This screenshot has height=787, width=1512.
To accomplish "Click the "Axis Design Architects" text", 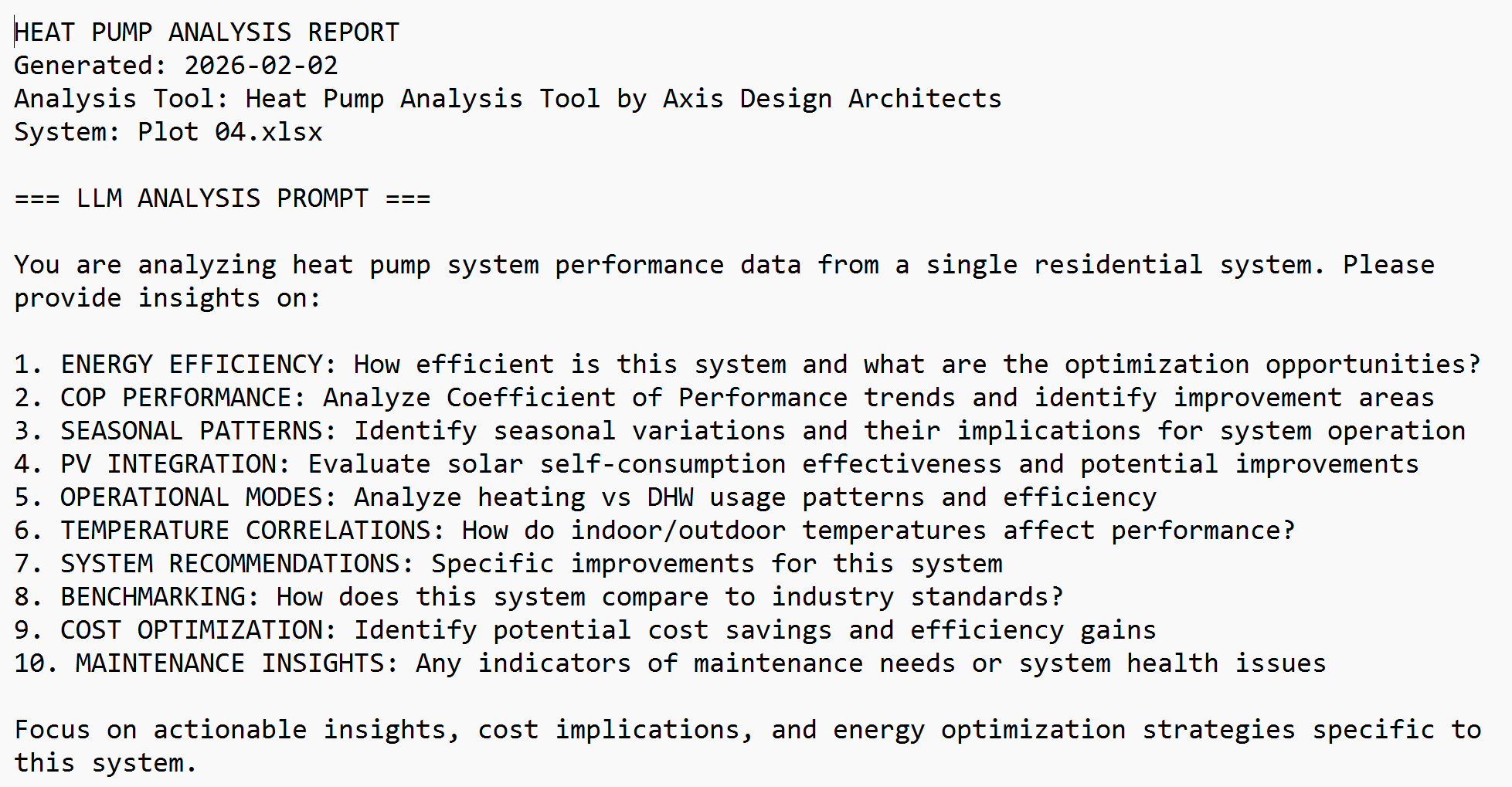I will click(831, 99).
